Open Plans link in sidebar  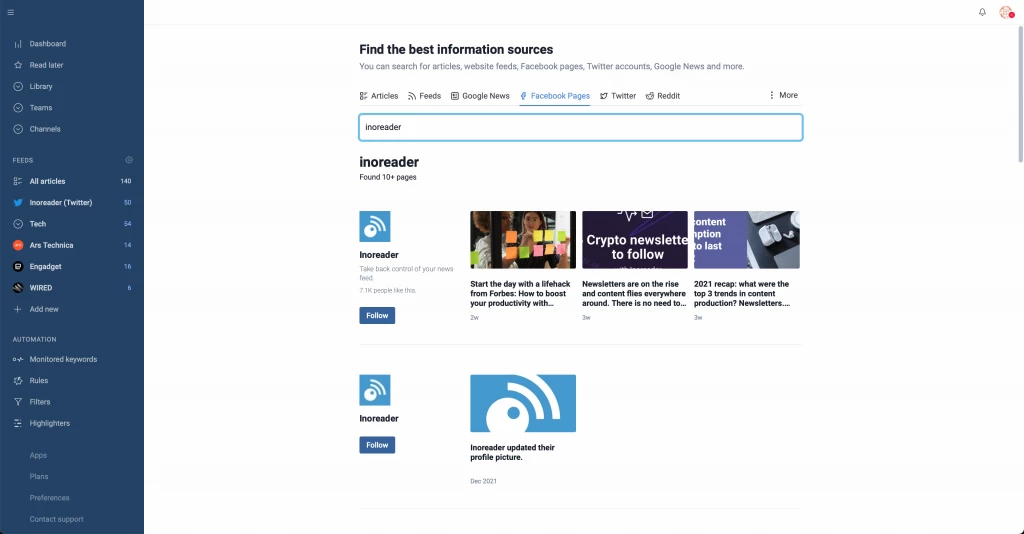tap(39, 477)
